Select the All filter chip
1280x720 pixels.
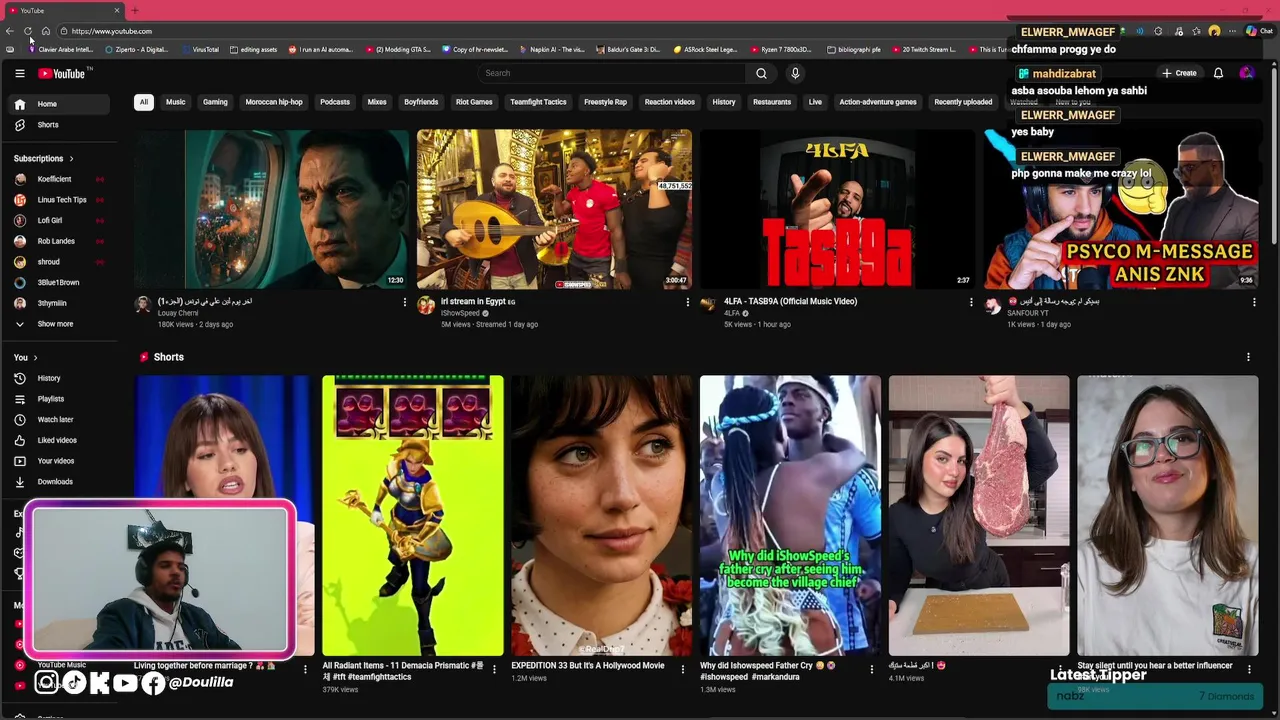click(144, 102)
